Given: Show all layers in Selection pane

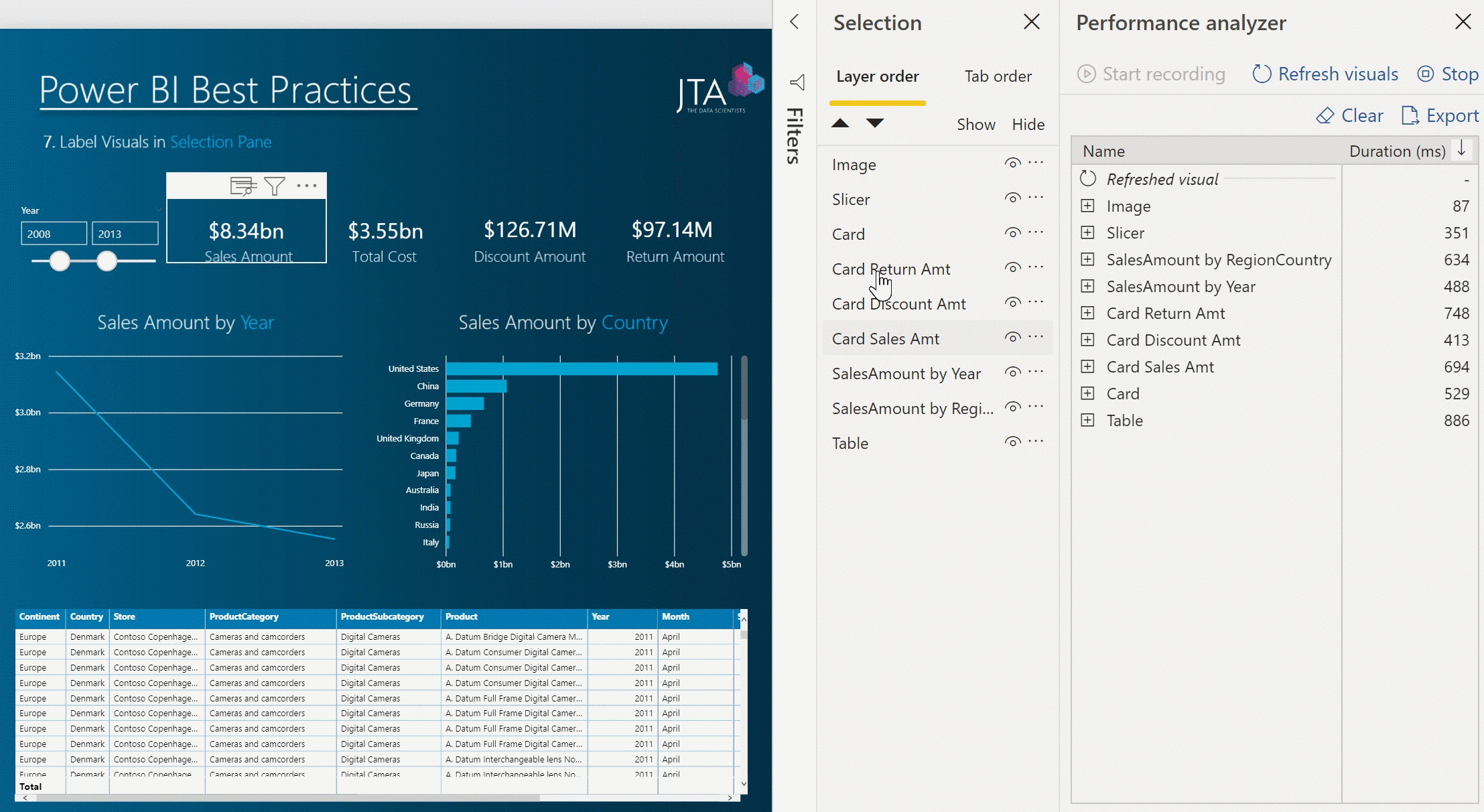Looking at the screenshot, I should click(x=976, y=125).
